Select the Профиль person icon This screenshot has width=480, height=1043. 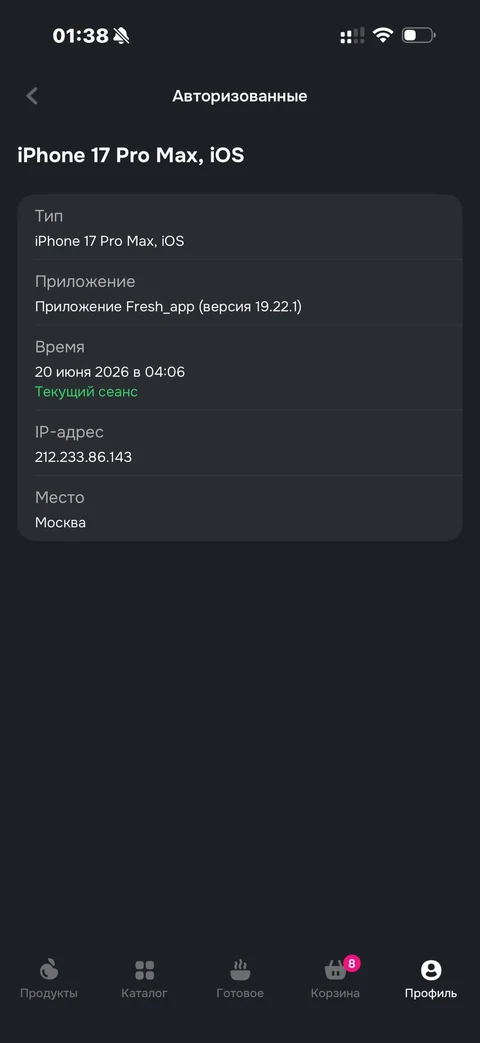431,970
